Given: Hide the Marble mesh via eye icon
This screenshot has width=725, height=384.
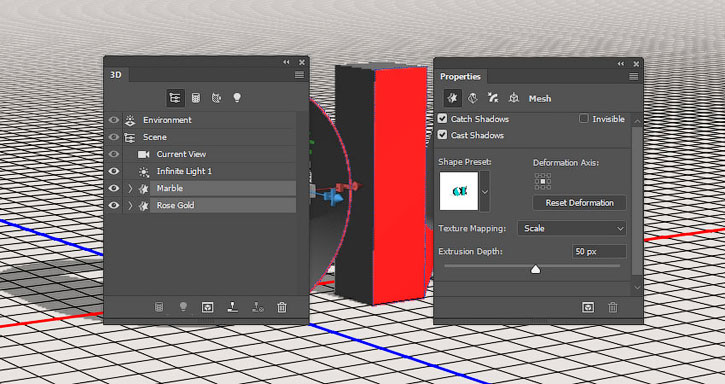Looking at the screenshot, I should pos(114,188).
